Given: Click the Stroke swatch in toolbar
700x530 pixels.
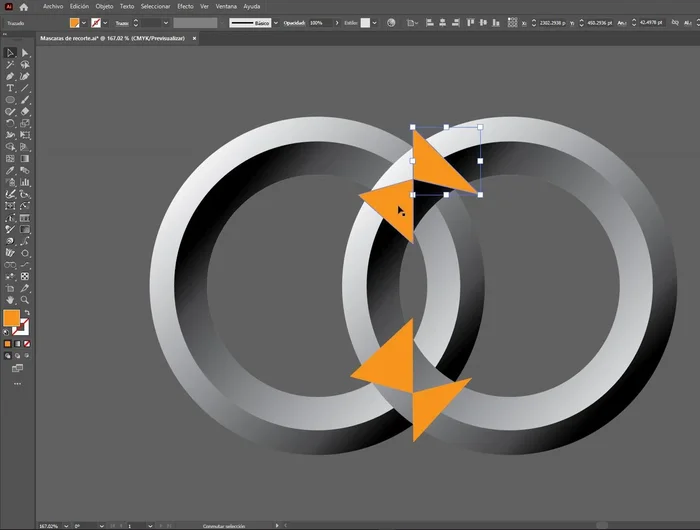Looking at the screenshot, I should [21, 328].
